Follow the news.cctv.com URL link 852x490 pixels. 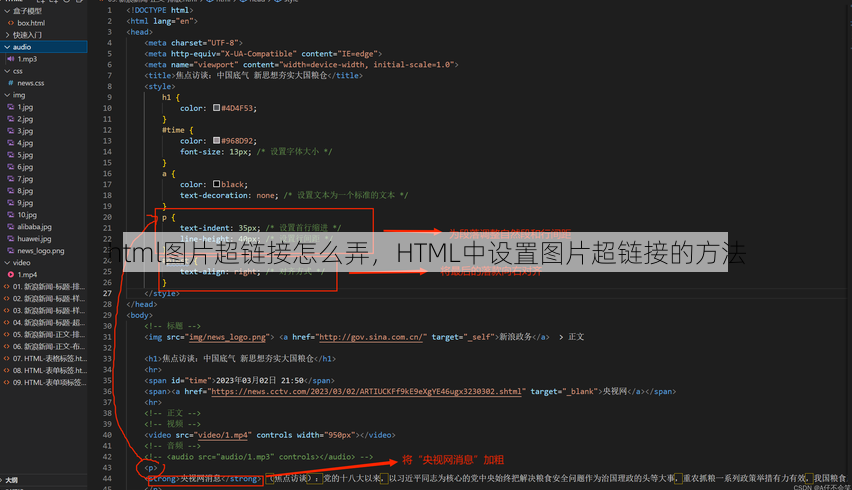point(366,391)
